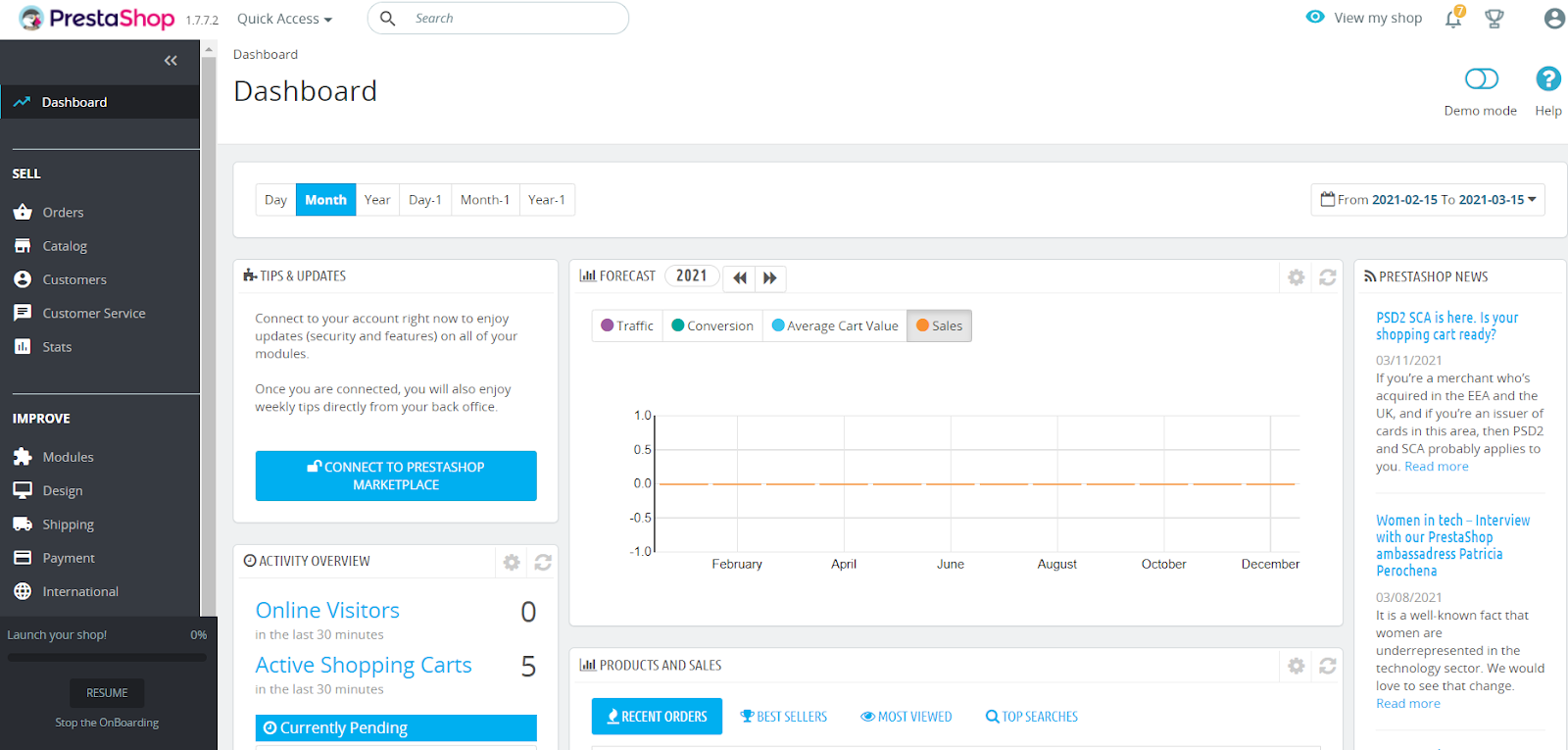Click Stop the OnBoarding link
This screenshot has height=750, width=1568.
107,723
